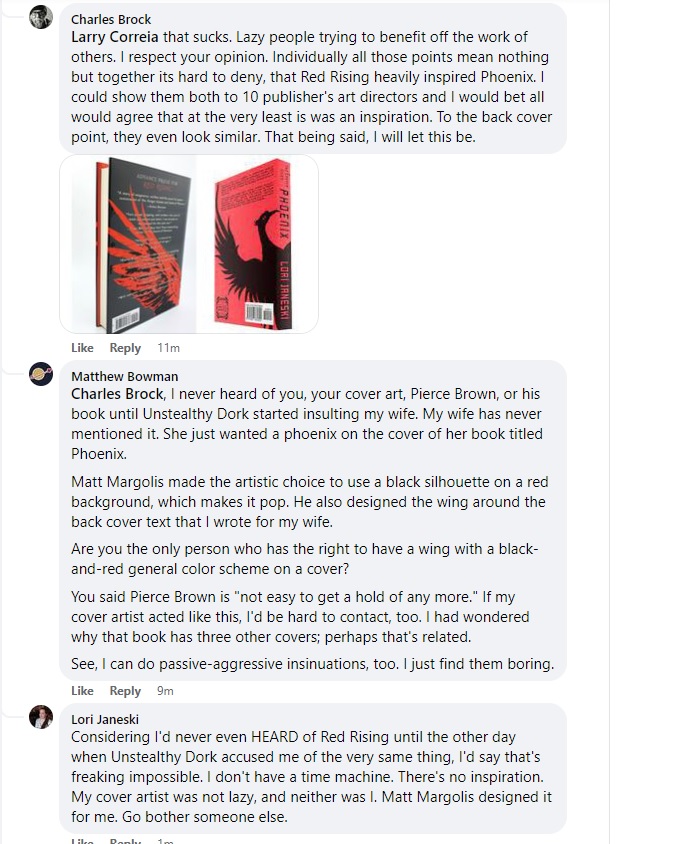This screenshot has width=686, height=844.
Task: Open the 9m timestamp permalink
Action: 165,691
